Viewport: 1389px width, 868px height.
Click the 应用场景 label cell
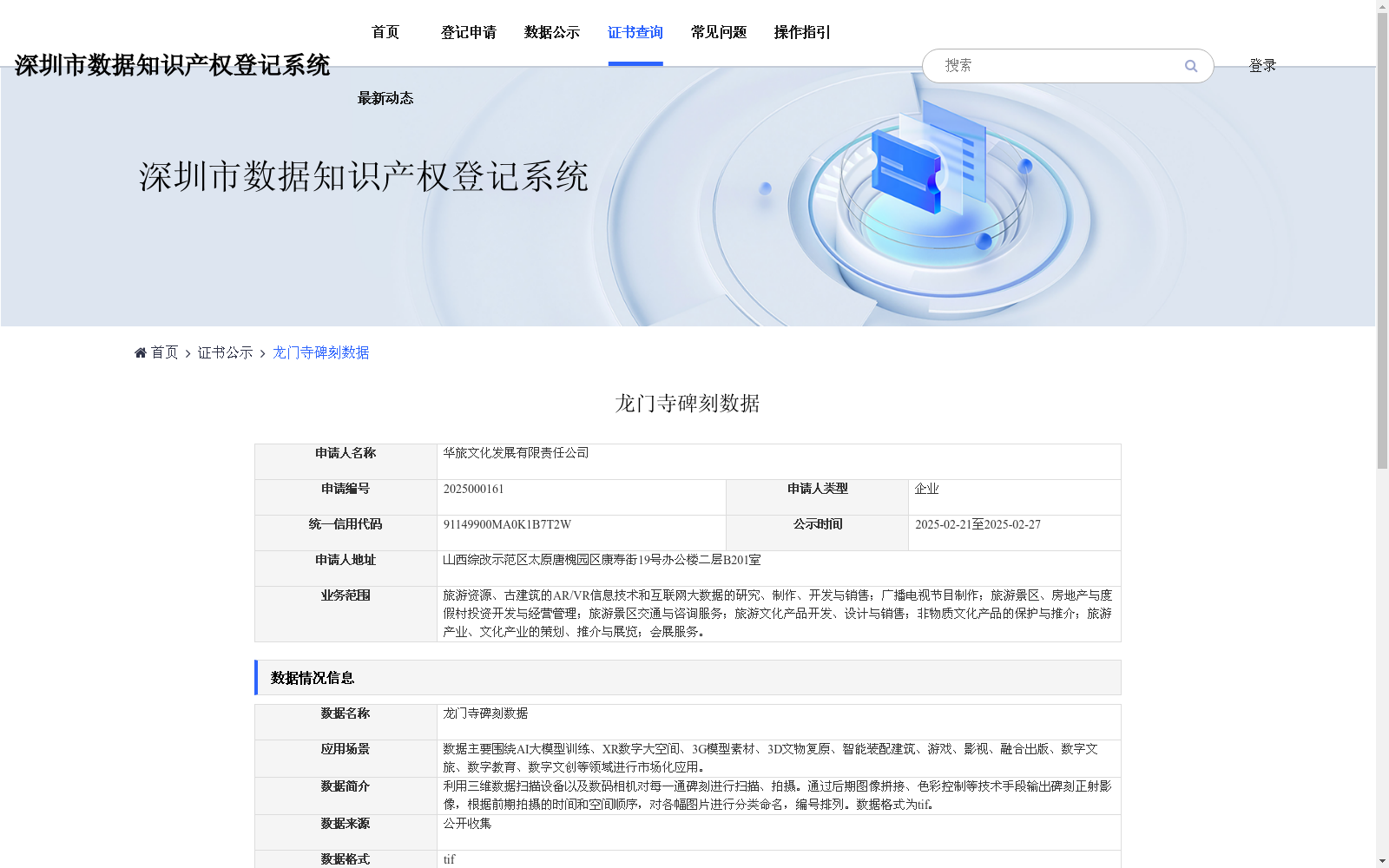coord(346,759)
